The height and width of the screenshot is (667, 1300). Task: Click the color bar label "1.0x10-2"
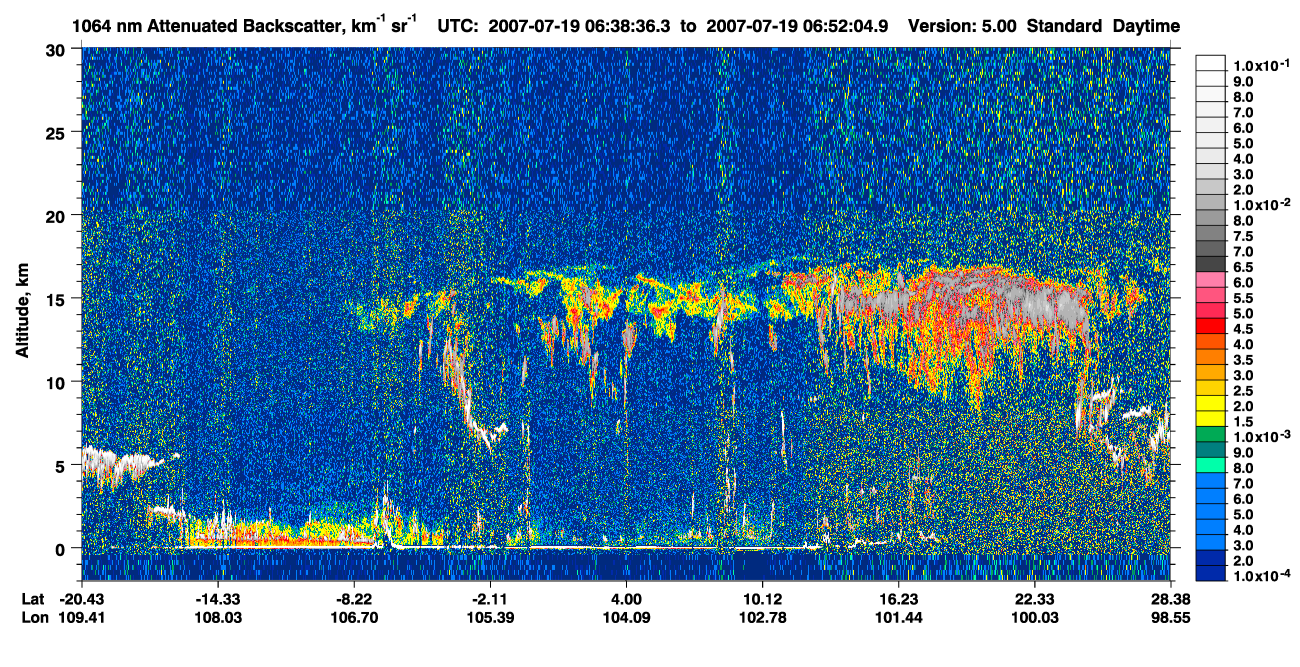[x=1260, y=206]
